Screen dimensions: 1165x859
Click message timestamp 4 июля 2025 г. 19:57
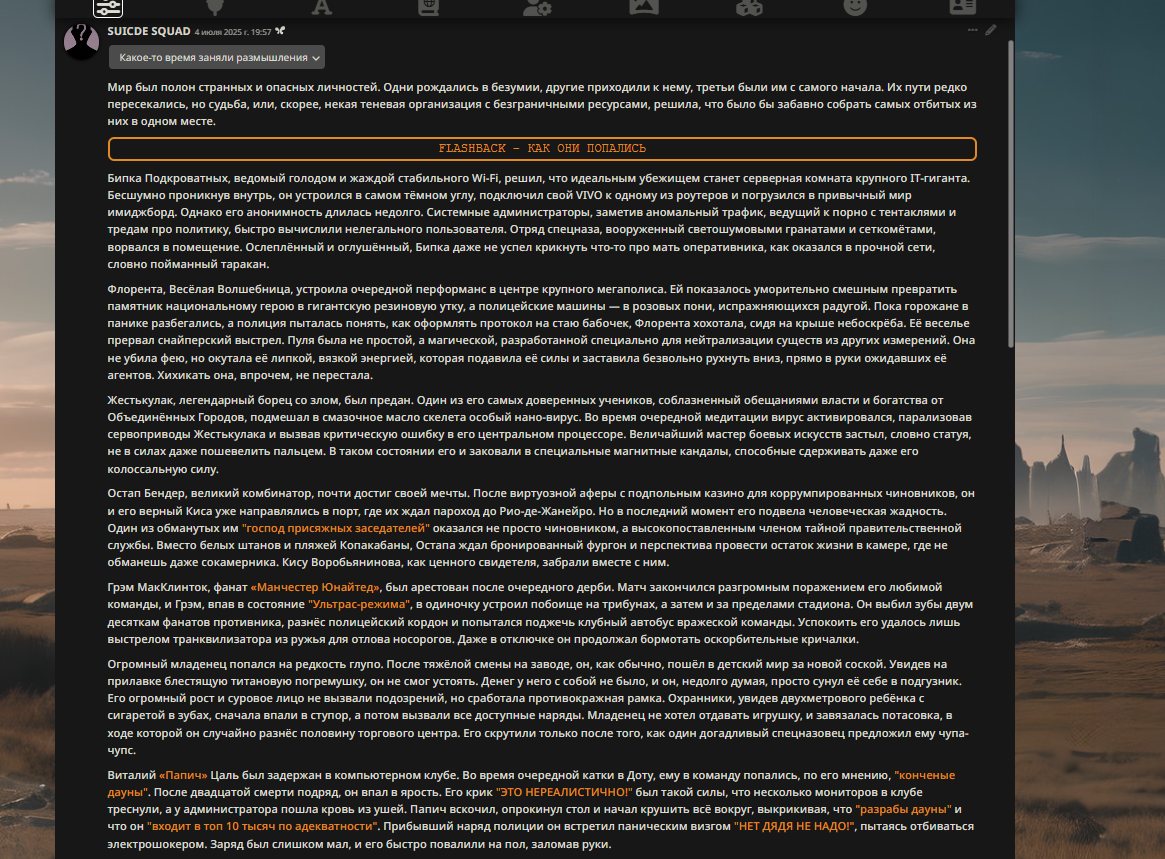[233, 32]
